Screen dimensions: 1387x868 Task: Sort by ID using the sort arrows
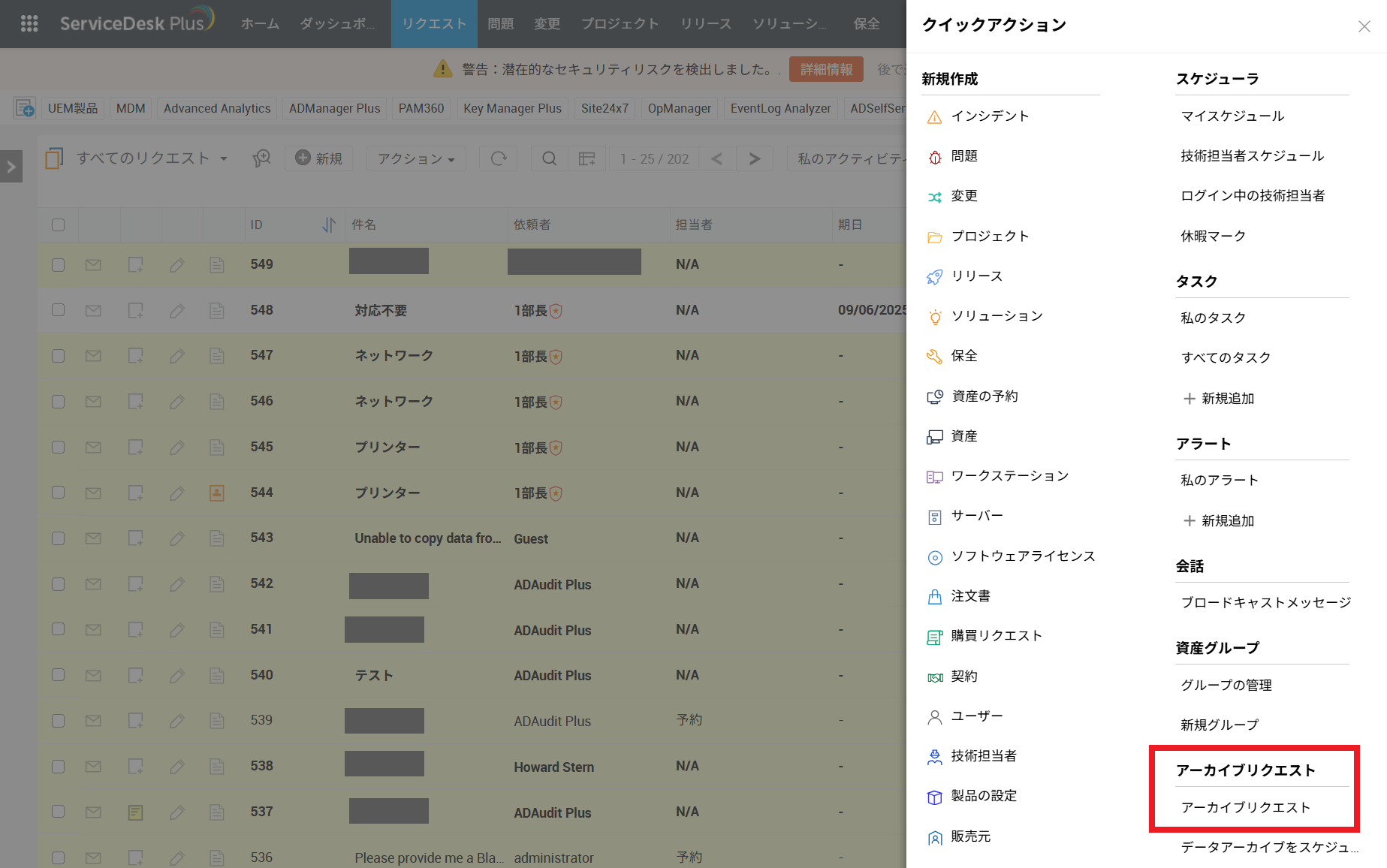pos(328,225)
